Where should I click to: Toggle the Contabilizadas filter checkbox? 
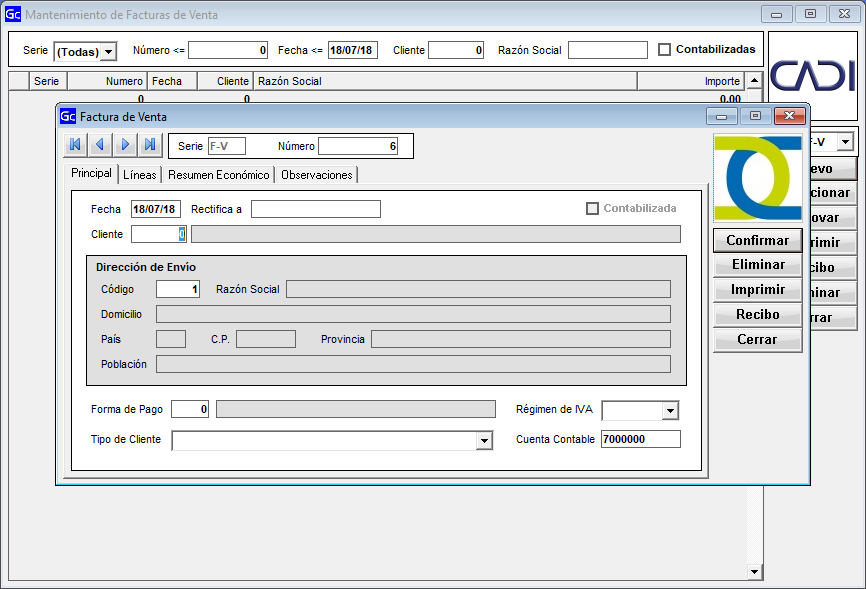pyautogui.click(x=665, y=50)
